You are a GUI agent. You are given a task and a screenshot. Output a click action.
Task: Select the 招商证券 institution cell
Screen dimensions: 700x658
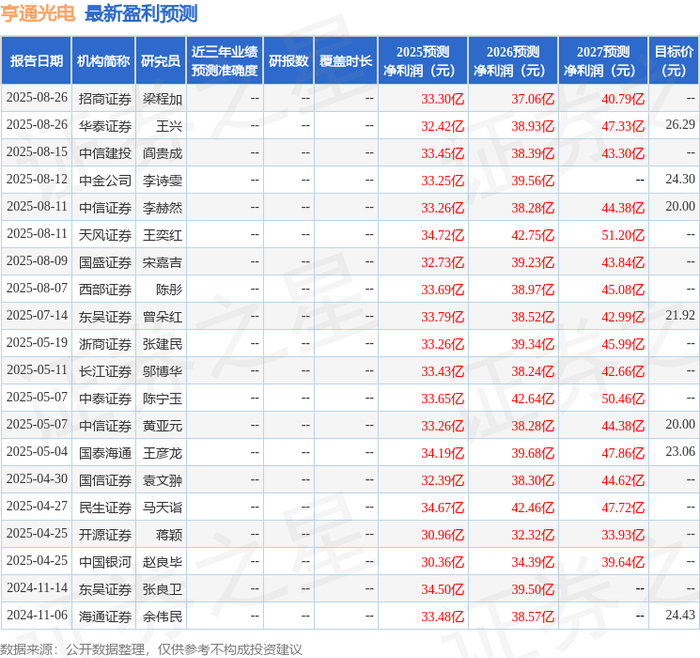[105, 99]
